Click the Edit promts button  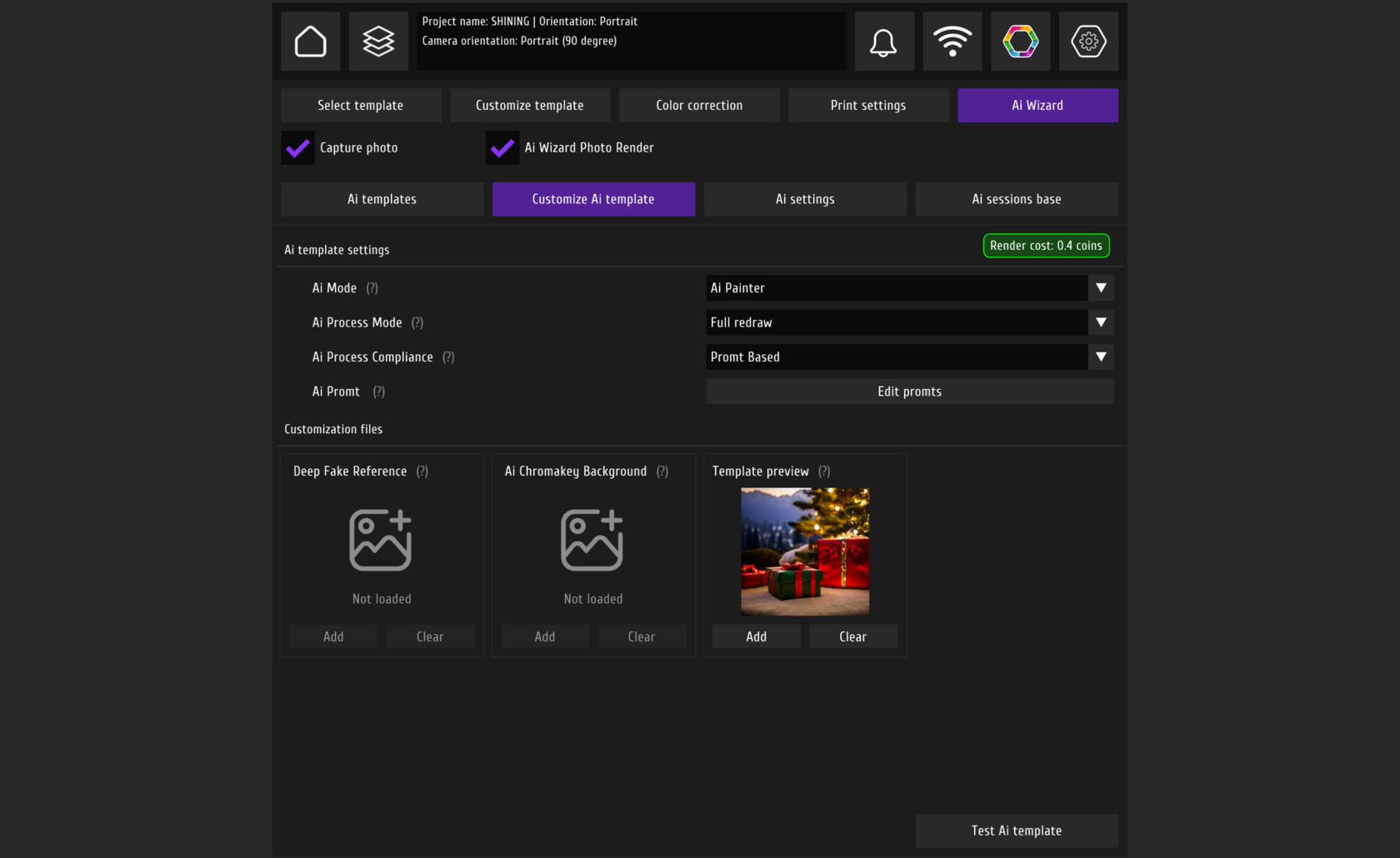point(910,392)
